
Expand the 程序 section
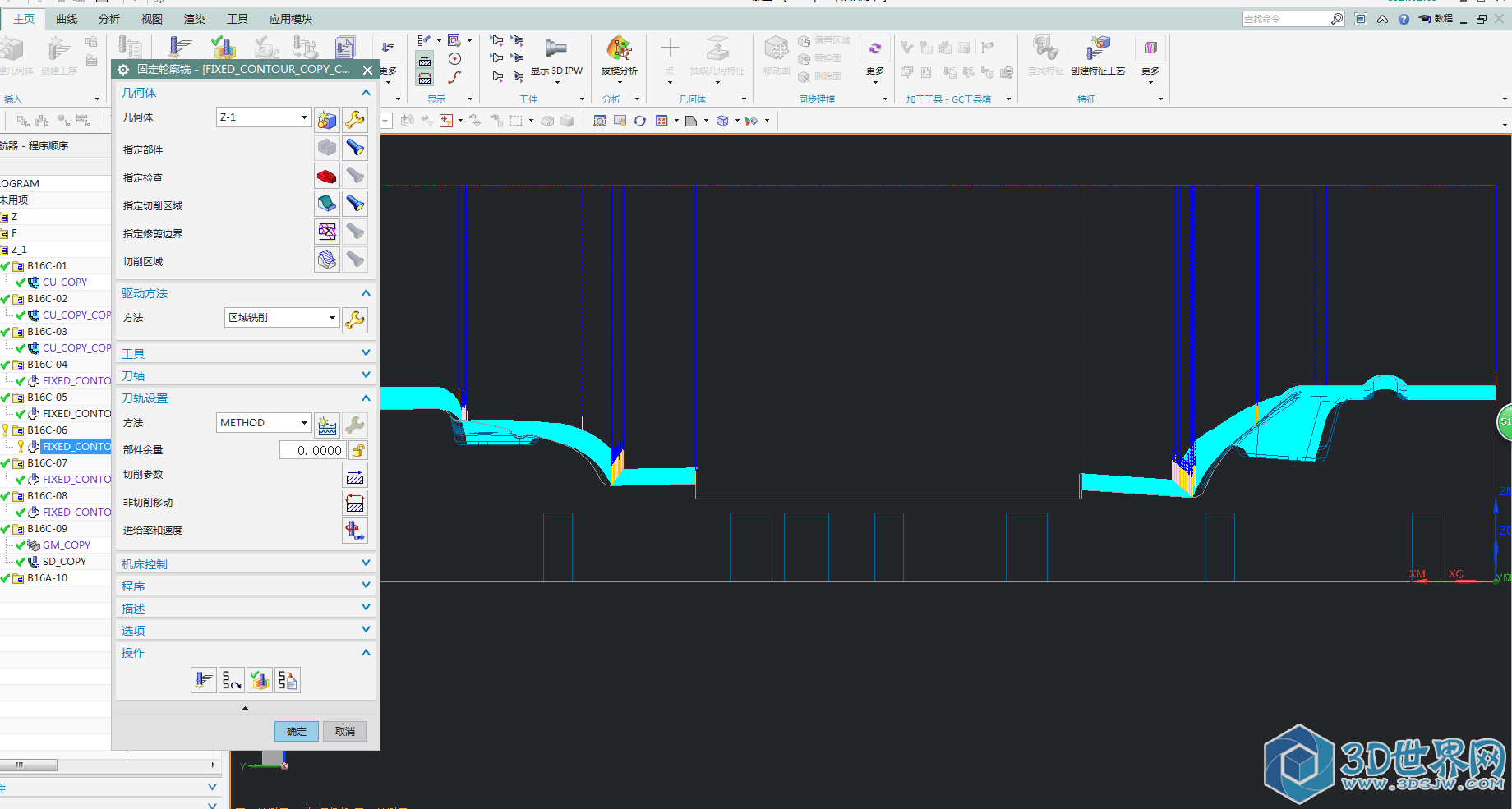click(x=366, y=586)
